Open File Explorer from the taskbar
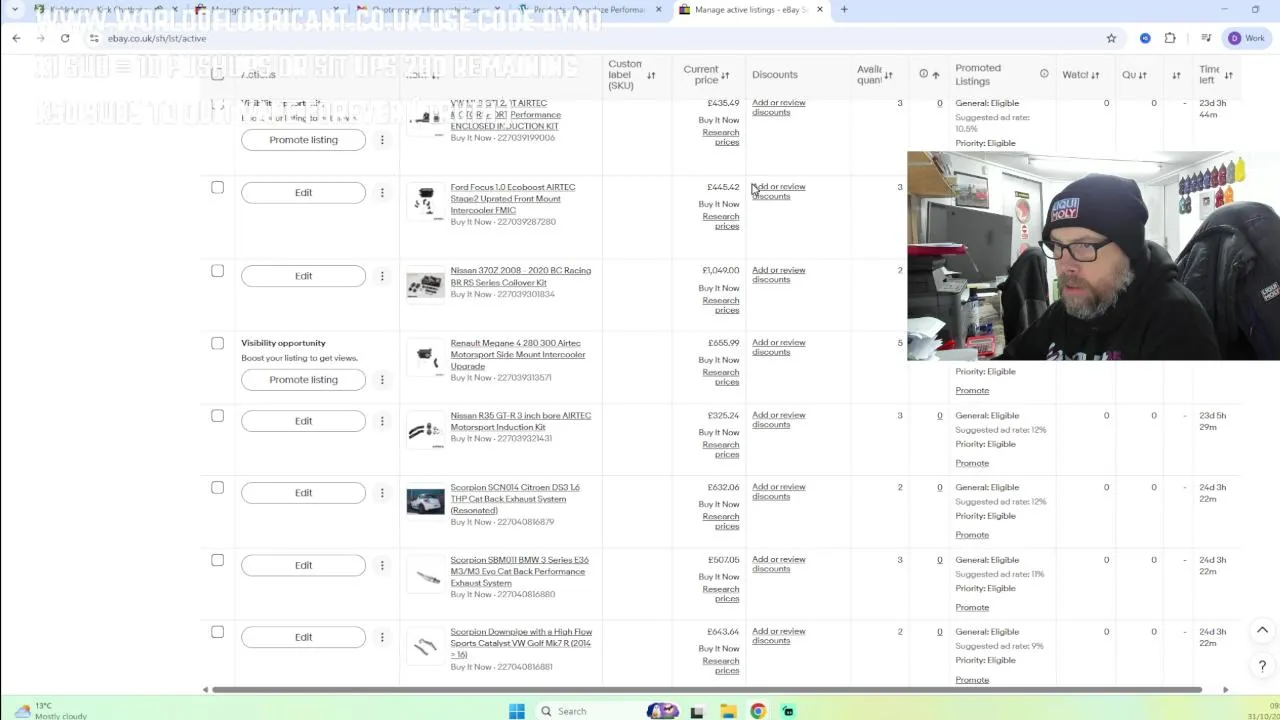The height and width of the screenshot is (720, 1280). click(728, 711)
